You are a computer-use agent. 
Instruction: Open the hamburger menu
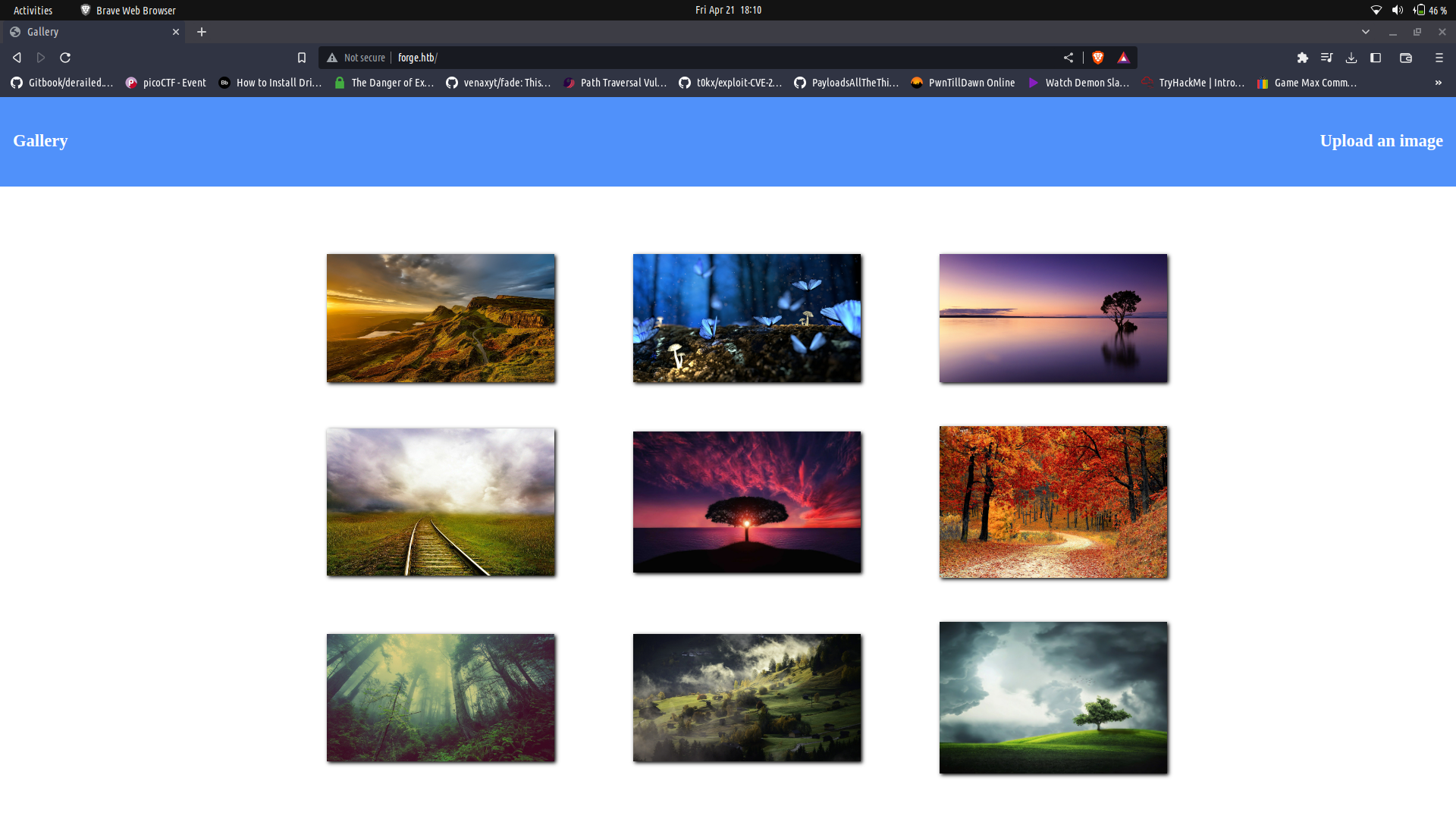click(x=1439, y=58)
